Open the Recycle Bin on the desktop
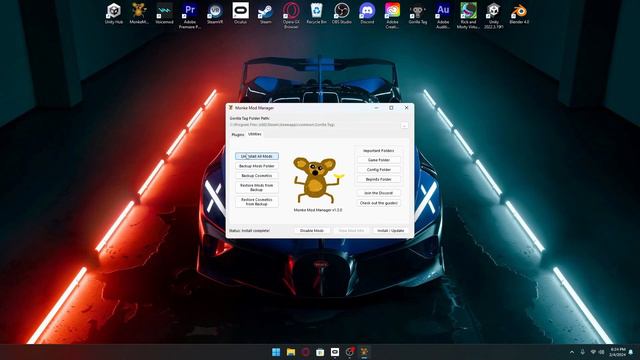 tap(316, 13)
